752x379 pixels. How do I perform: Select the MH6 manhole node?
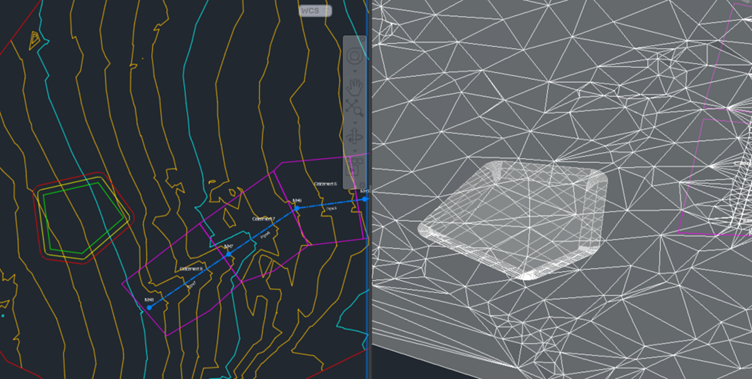tap(297, 208)
